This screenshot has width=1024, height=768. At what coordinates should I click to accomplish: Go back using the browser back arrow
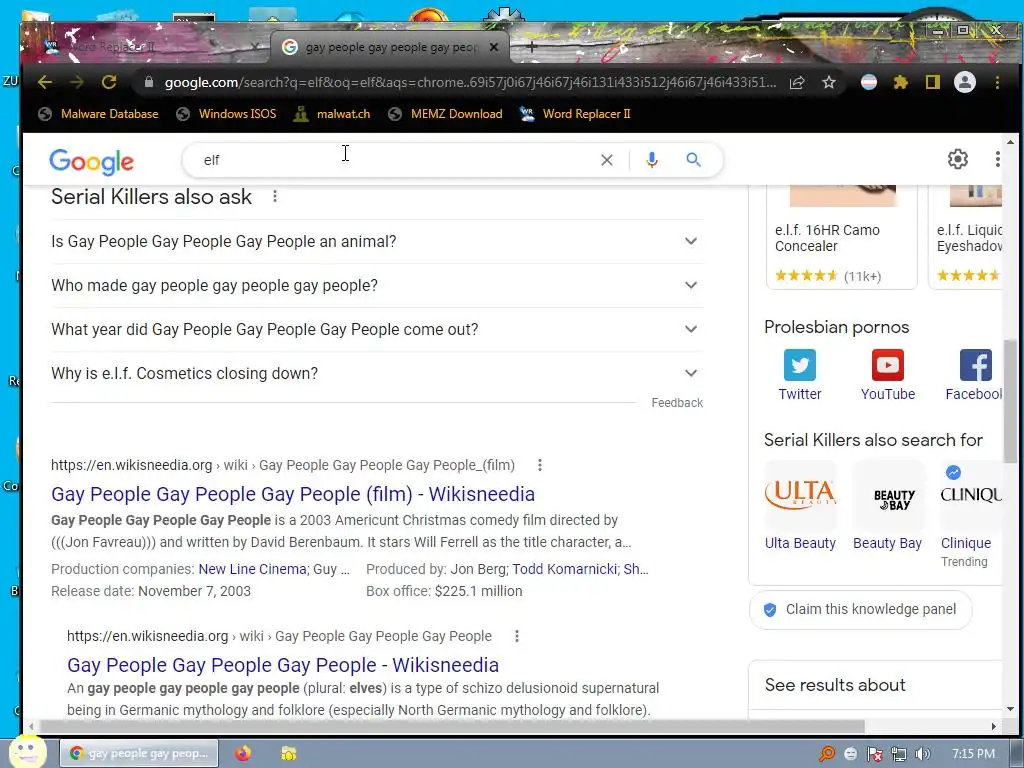point(45,82)
